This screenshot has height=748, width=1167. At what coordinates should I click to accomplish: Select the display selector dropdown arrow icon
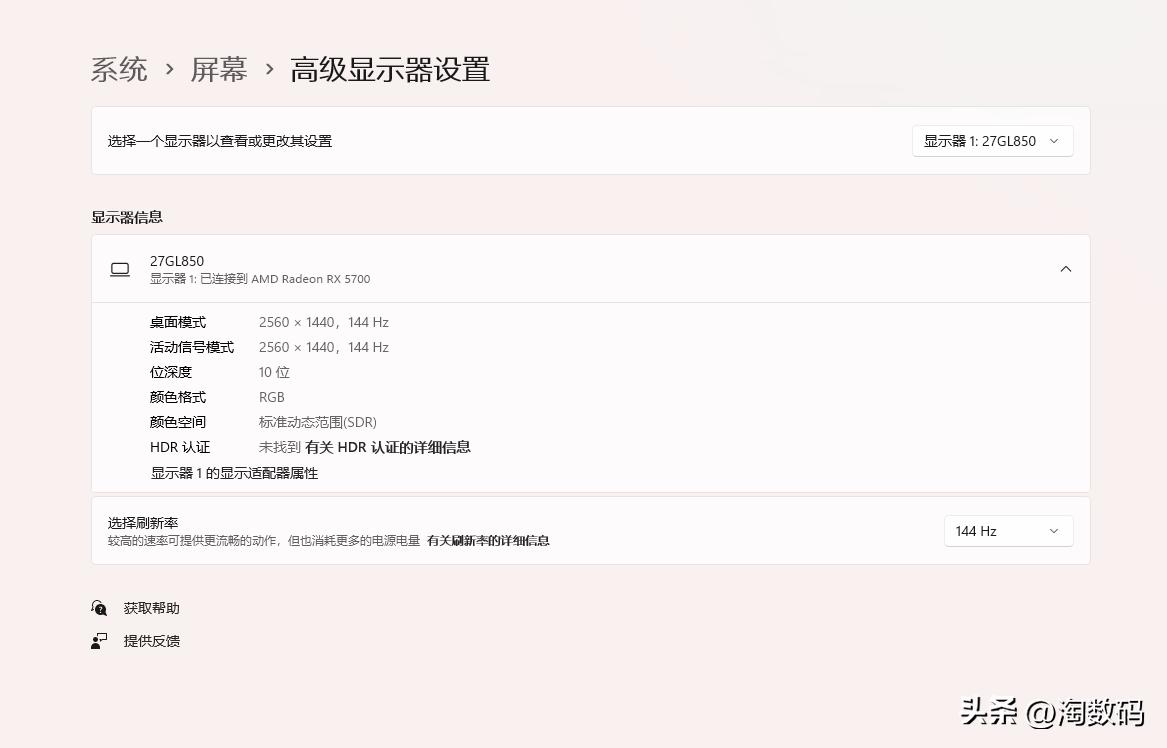tap(1054, 141)
